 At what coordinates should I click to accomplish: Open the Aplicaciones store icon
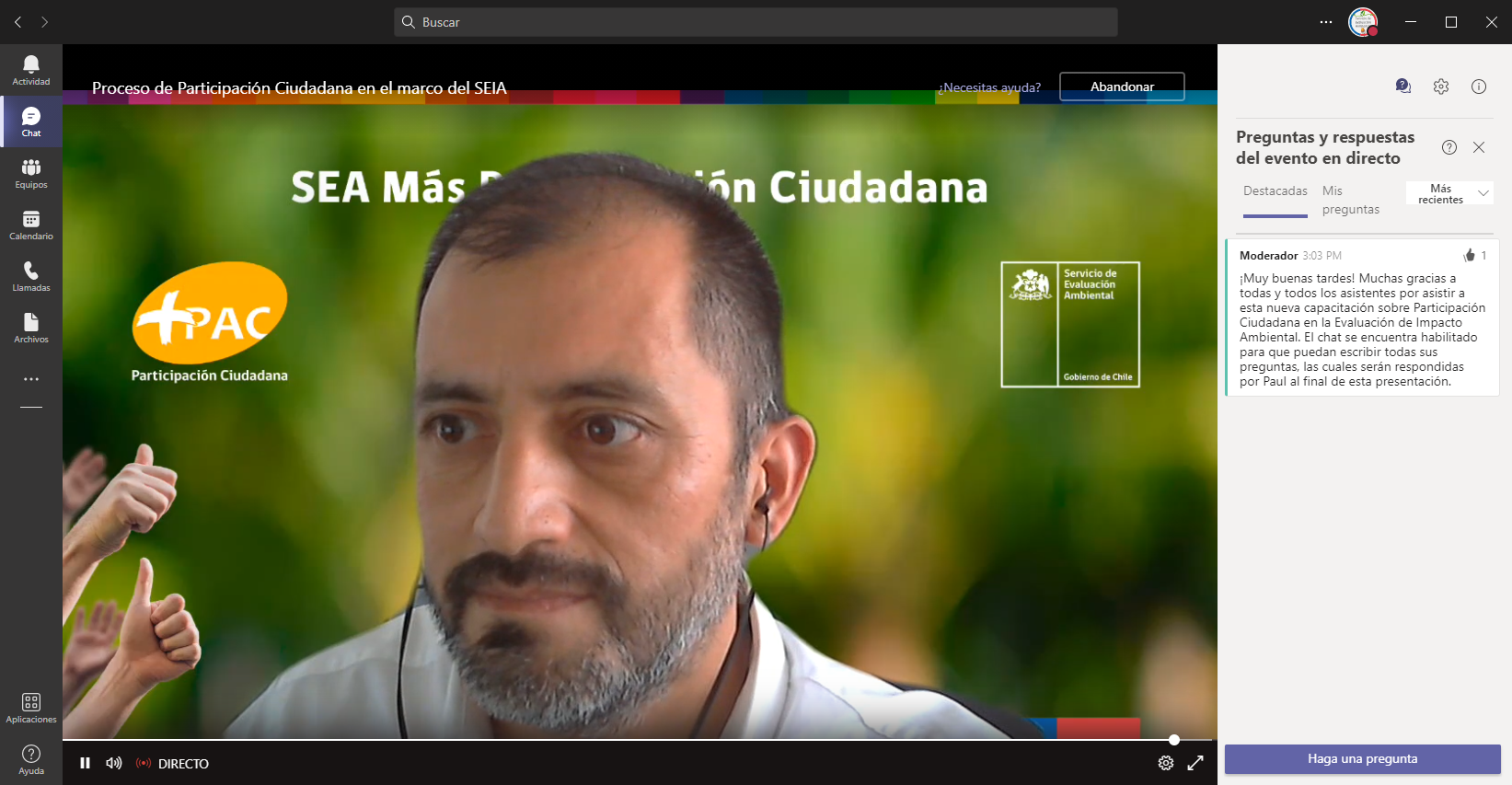(x=31, y=707)
